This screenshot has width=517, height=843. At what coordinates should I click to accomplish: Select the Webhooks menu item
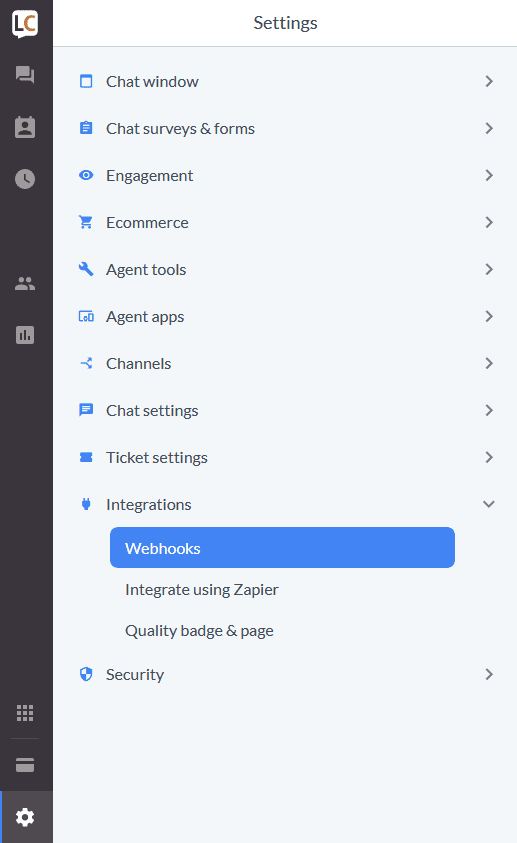click(x=282, y=547)
